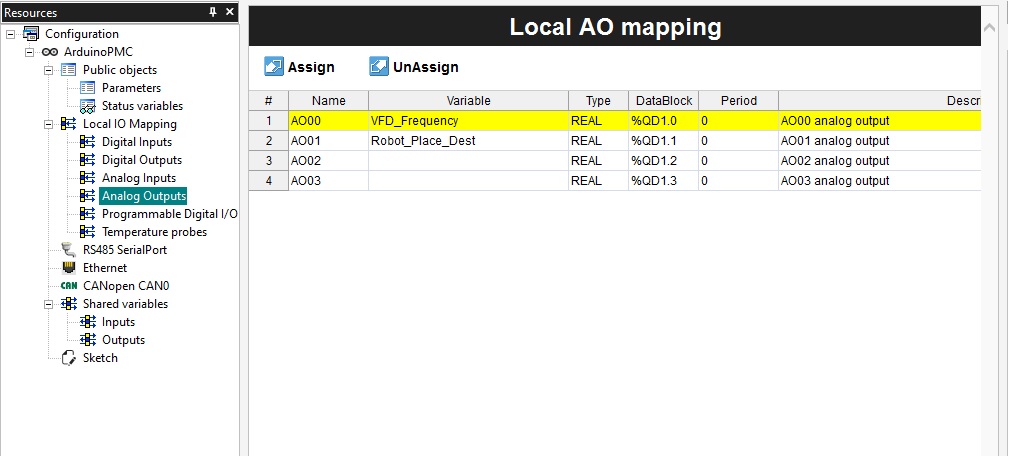Viewport: 1013px width, 456px height.
Task: Click the Assign icon
Action: (274, 67)
